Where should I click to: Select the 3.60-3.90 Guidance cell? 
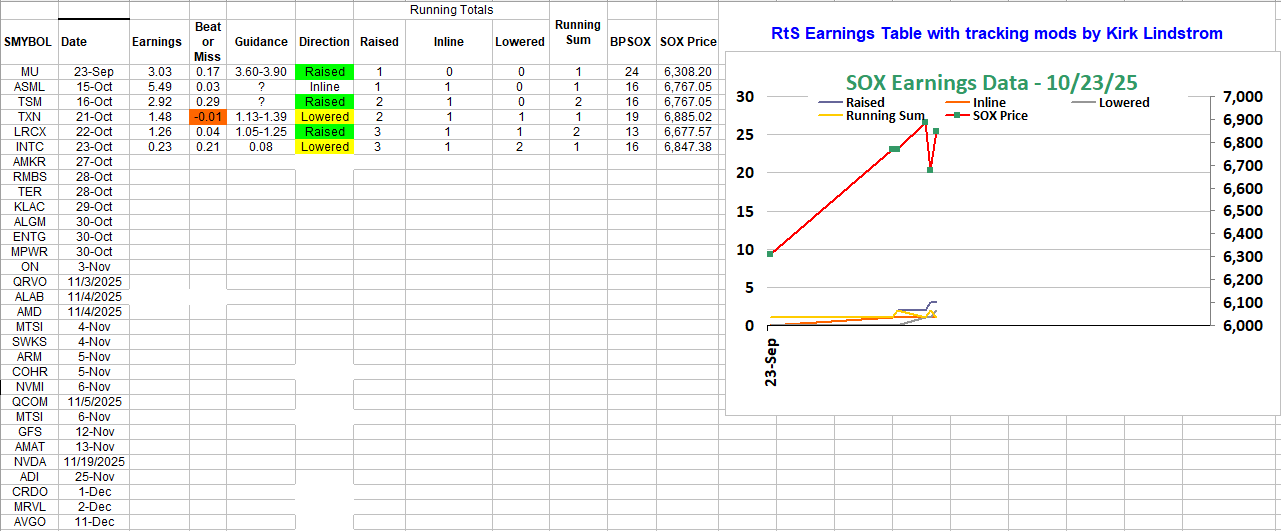coord(261,72)
